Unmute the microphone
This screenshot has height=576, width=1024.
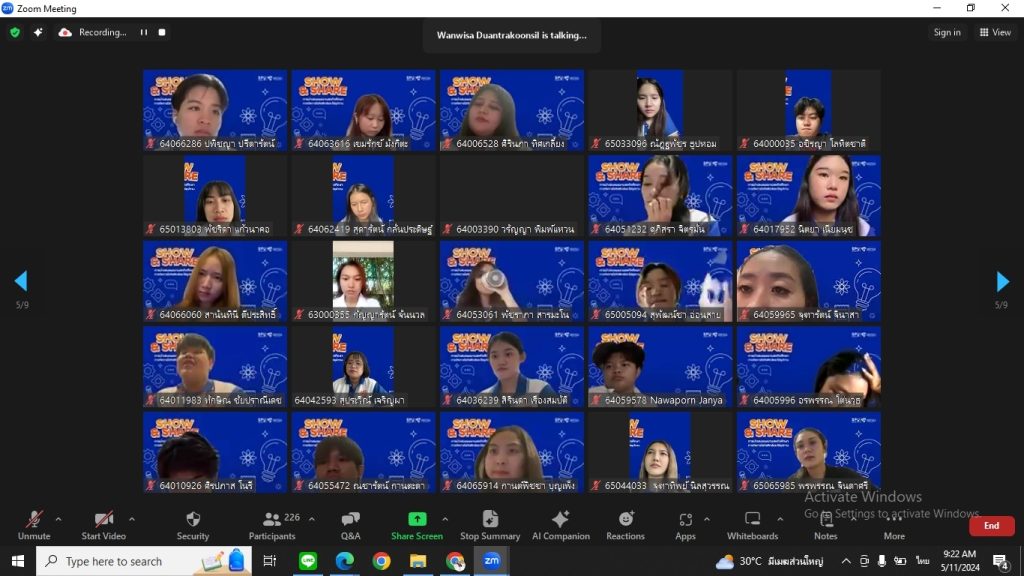[34, 526]
